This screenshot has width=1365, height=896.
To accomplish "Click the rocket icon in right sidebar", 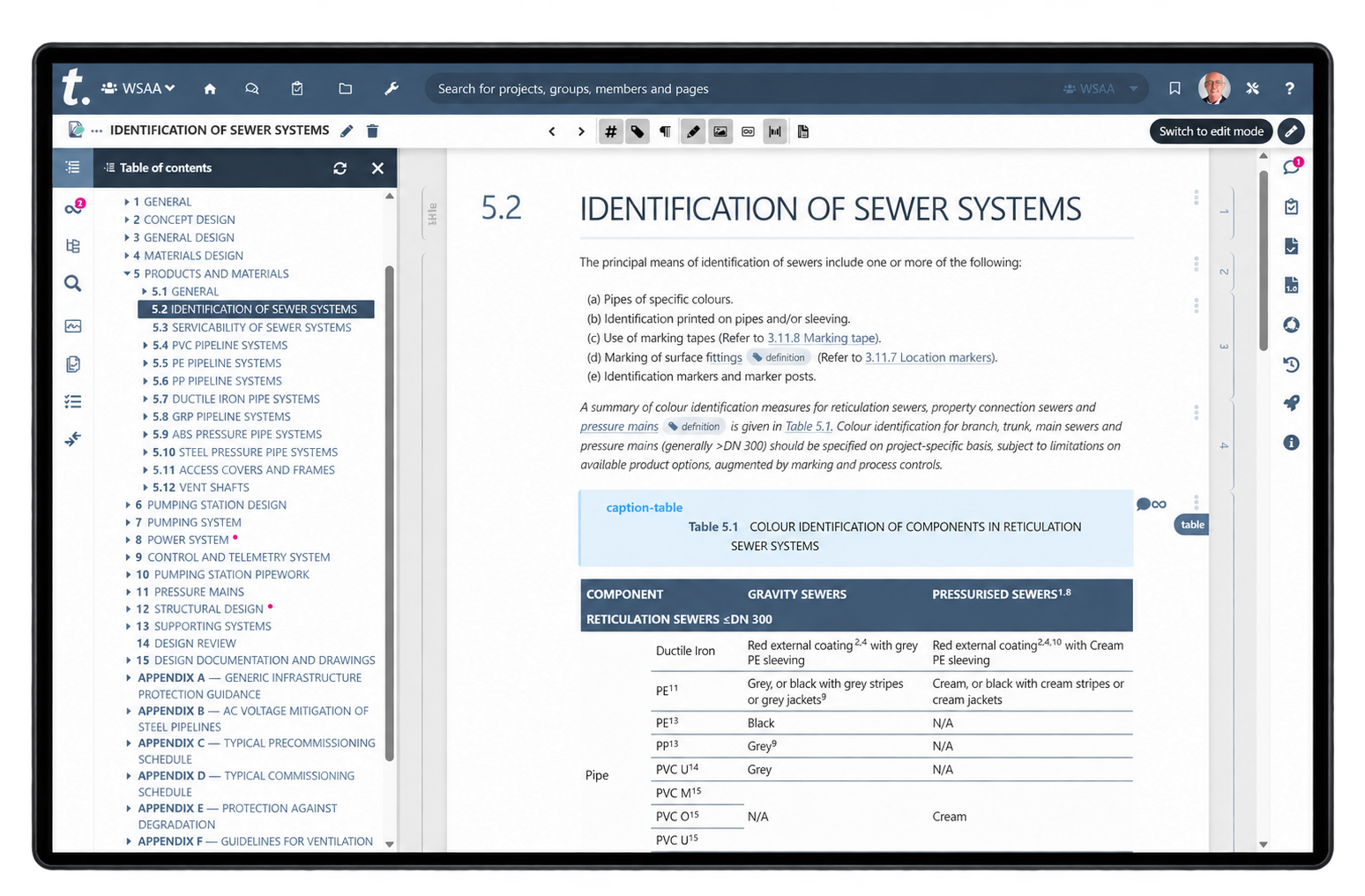I will point(1291,403).
